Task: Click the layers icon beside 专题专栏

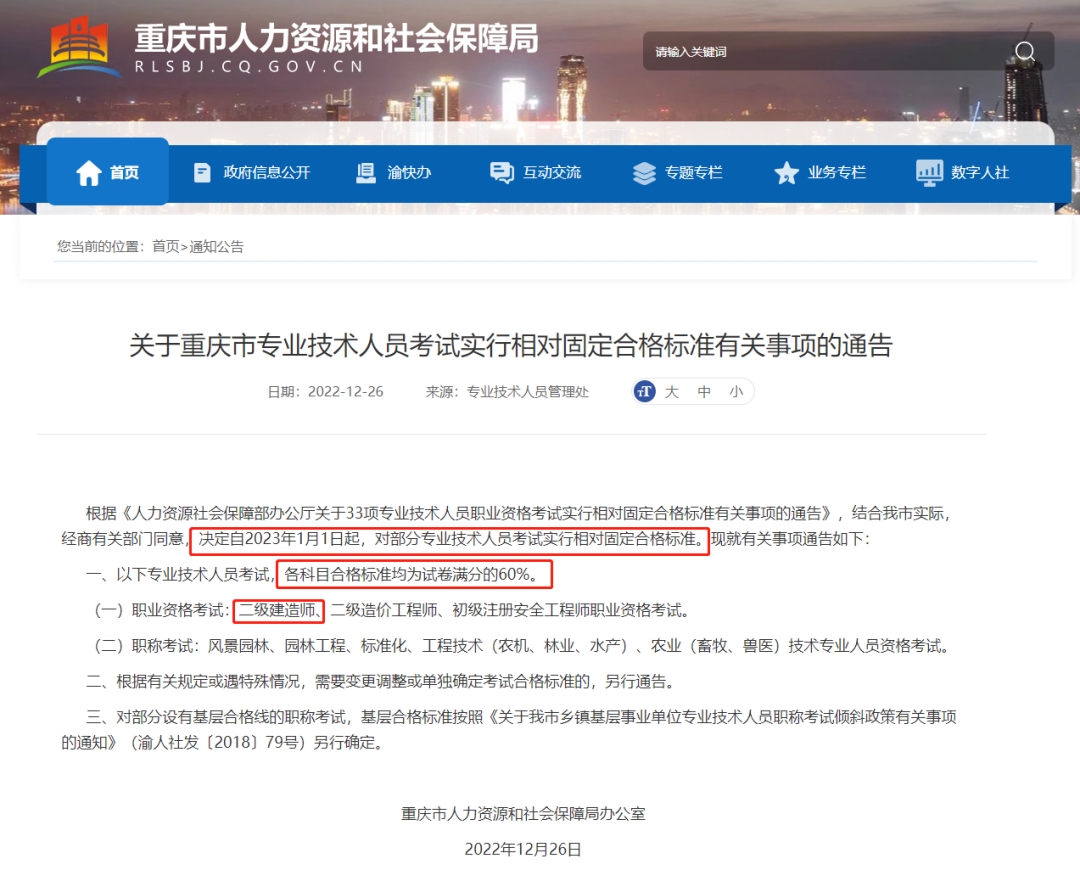Action: [x=644, y=172]
